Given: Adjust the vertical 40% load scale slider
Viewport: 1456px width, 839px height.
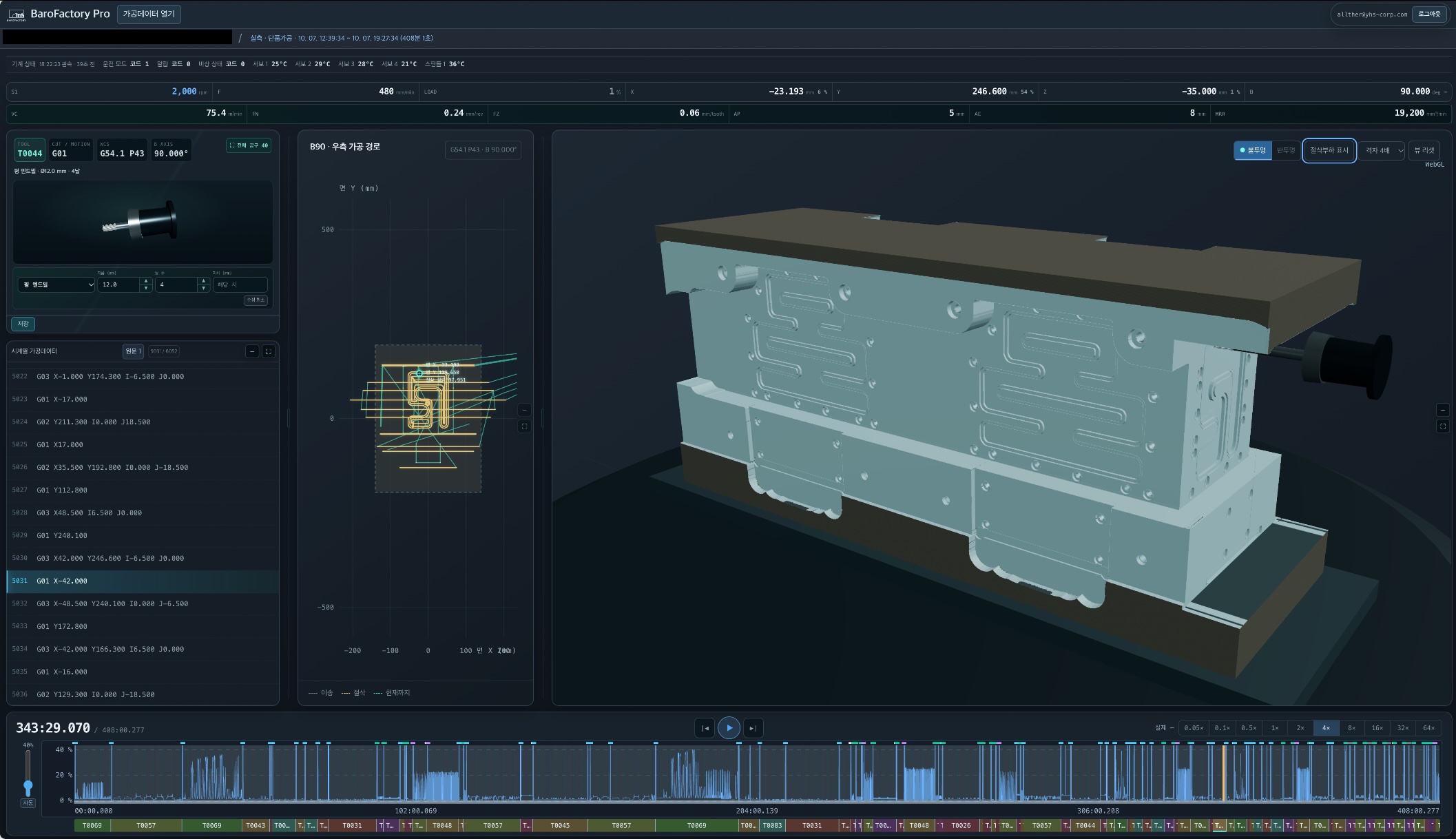Looking at the screenshot, I should pyautogui.click(x=28, y=785).
